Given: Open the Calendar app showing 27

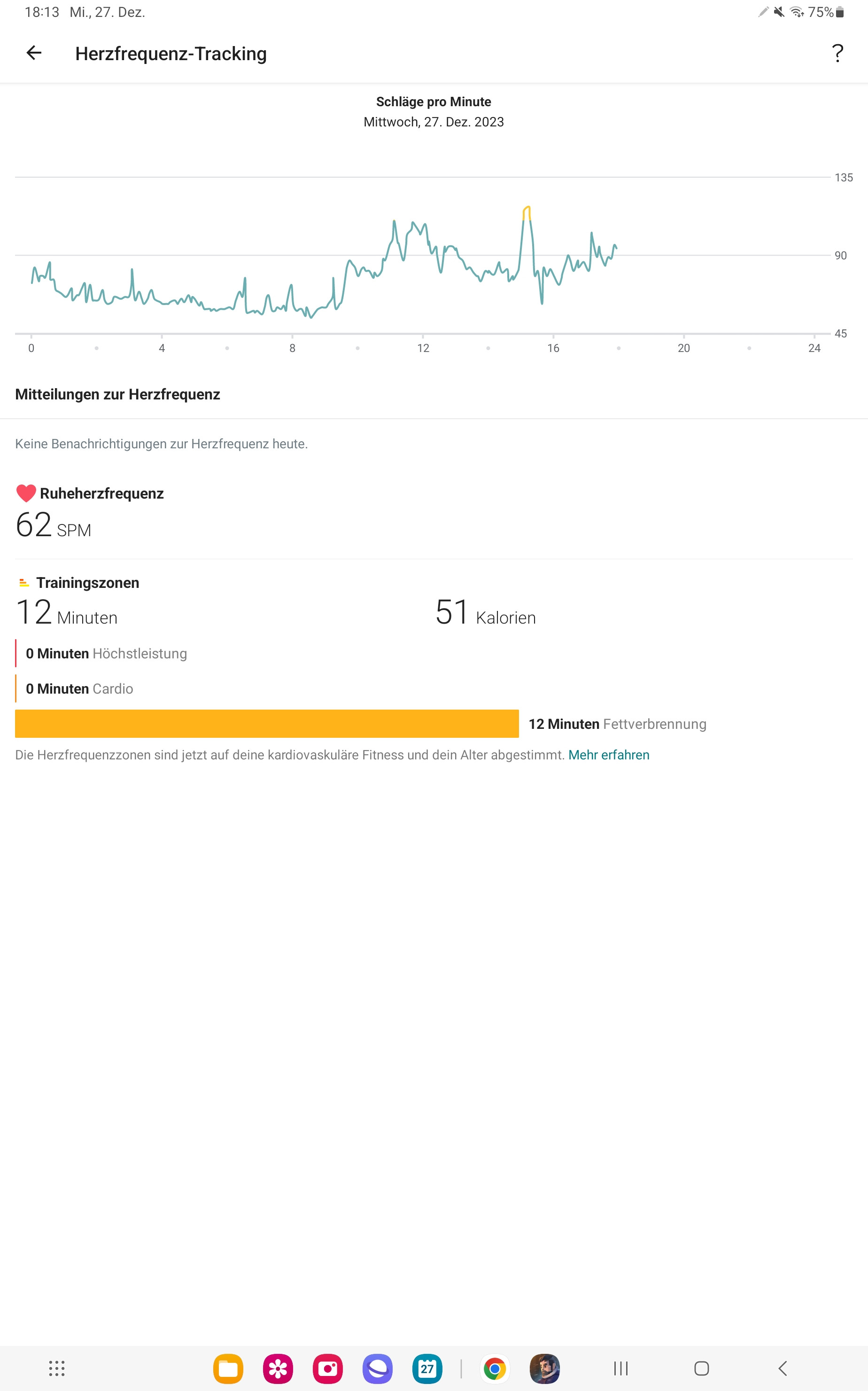Looking at the screenshot, I should [427, 1369].
